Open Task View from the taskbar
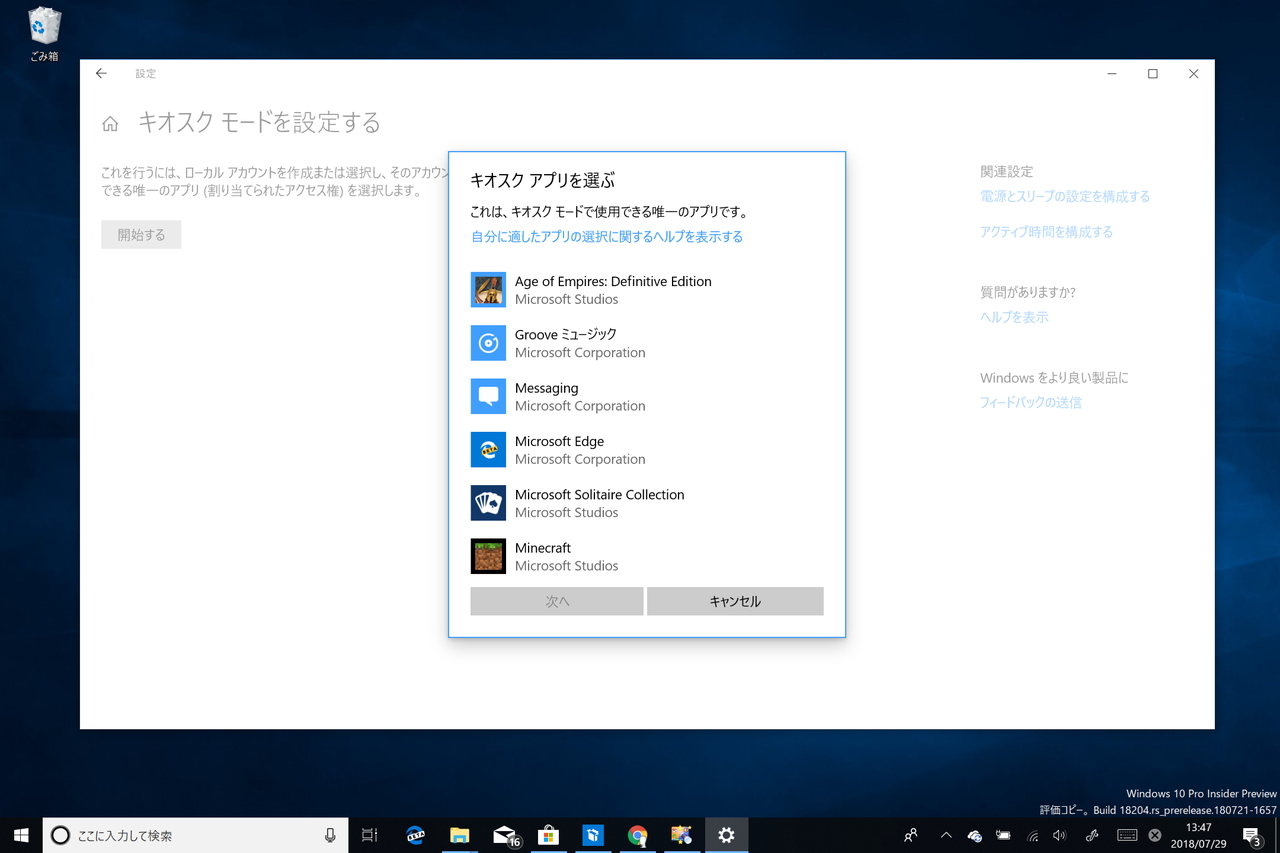 click(x=369, y=835)
